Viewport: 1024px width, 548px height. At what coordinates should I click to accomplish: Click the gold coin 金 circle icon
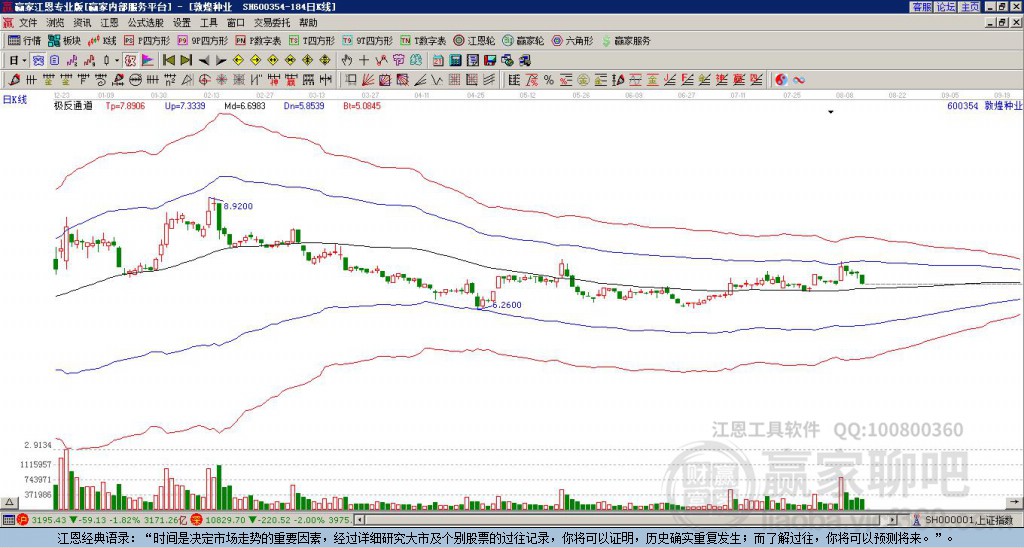(x=583, y=80)
